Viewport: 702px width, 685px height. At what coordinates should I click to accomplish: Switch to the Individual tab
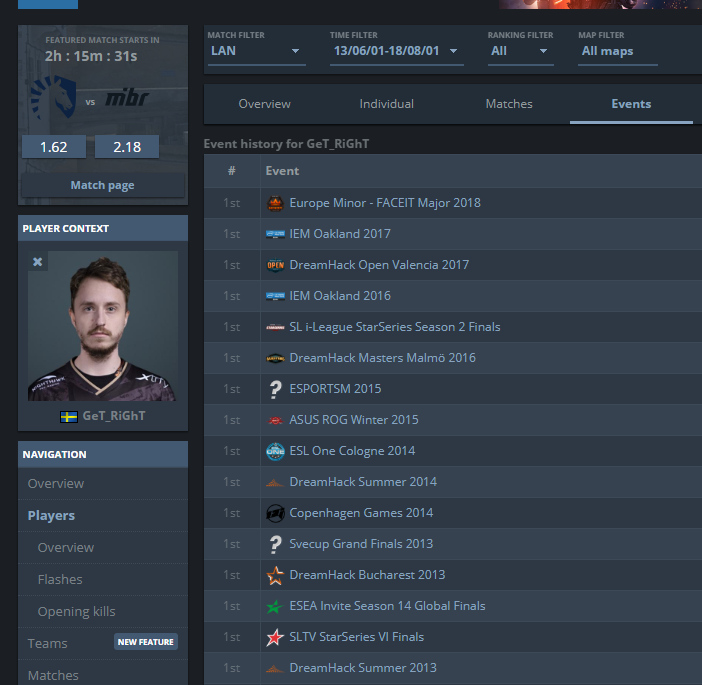(x=386, y=104)
